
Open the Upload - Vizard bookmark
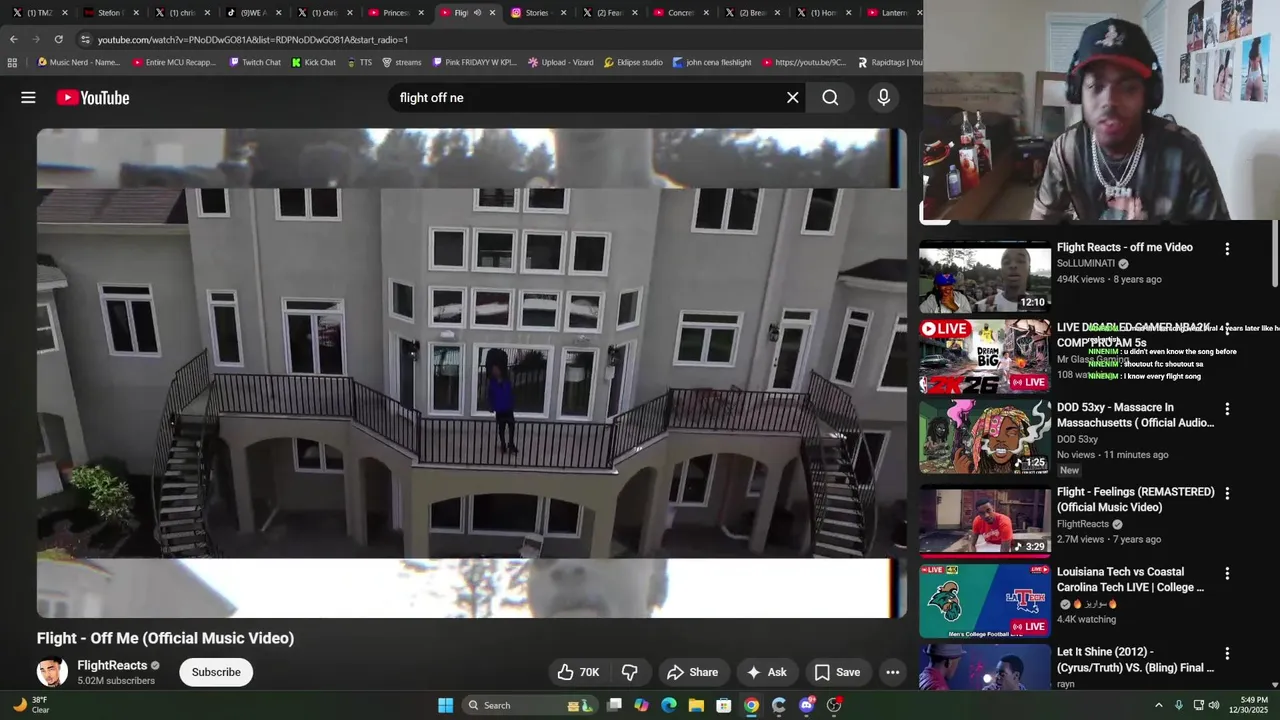560,62
